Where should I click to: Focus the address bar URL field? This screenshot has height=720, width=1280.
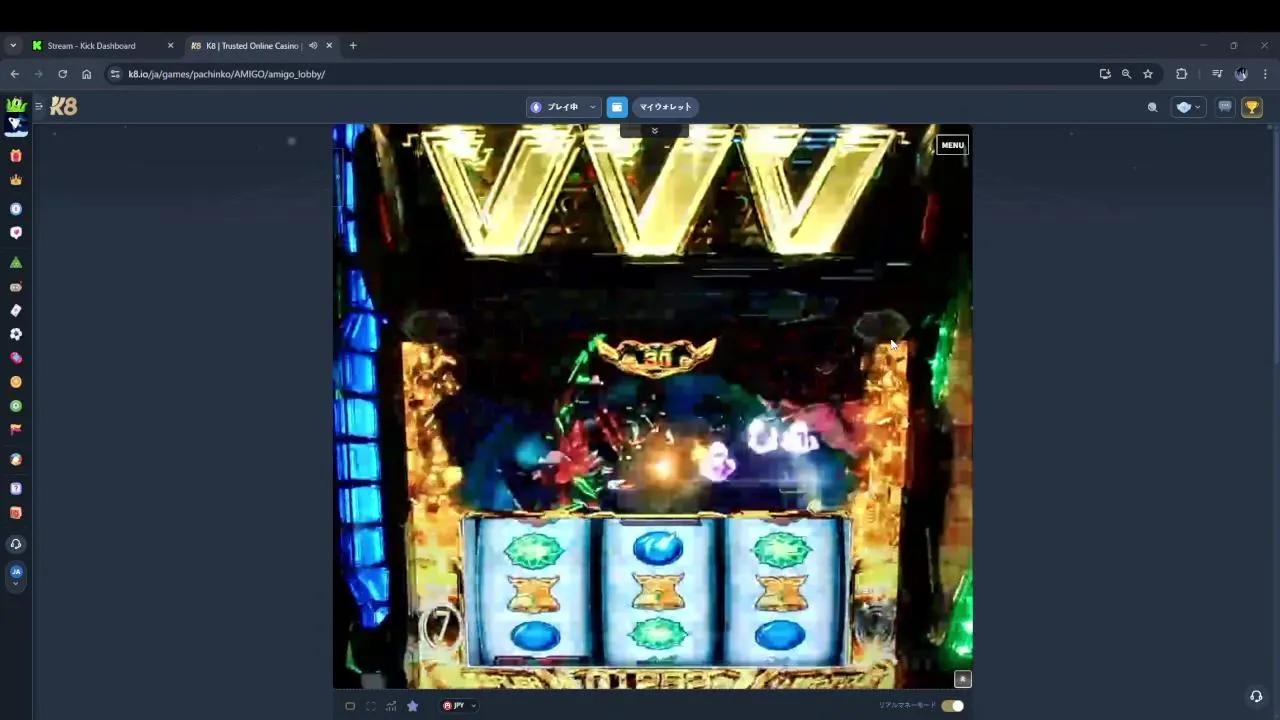(600, 74)
